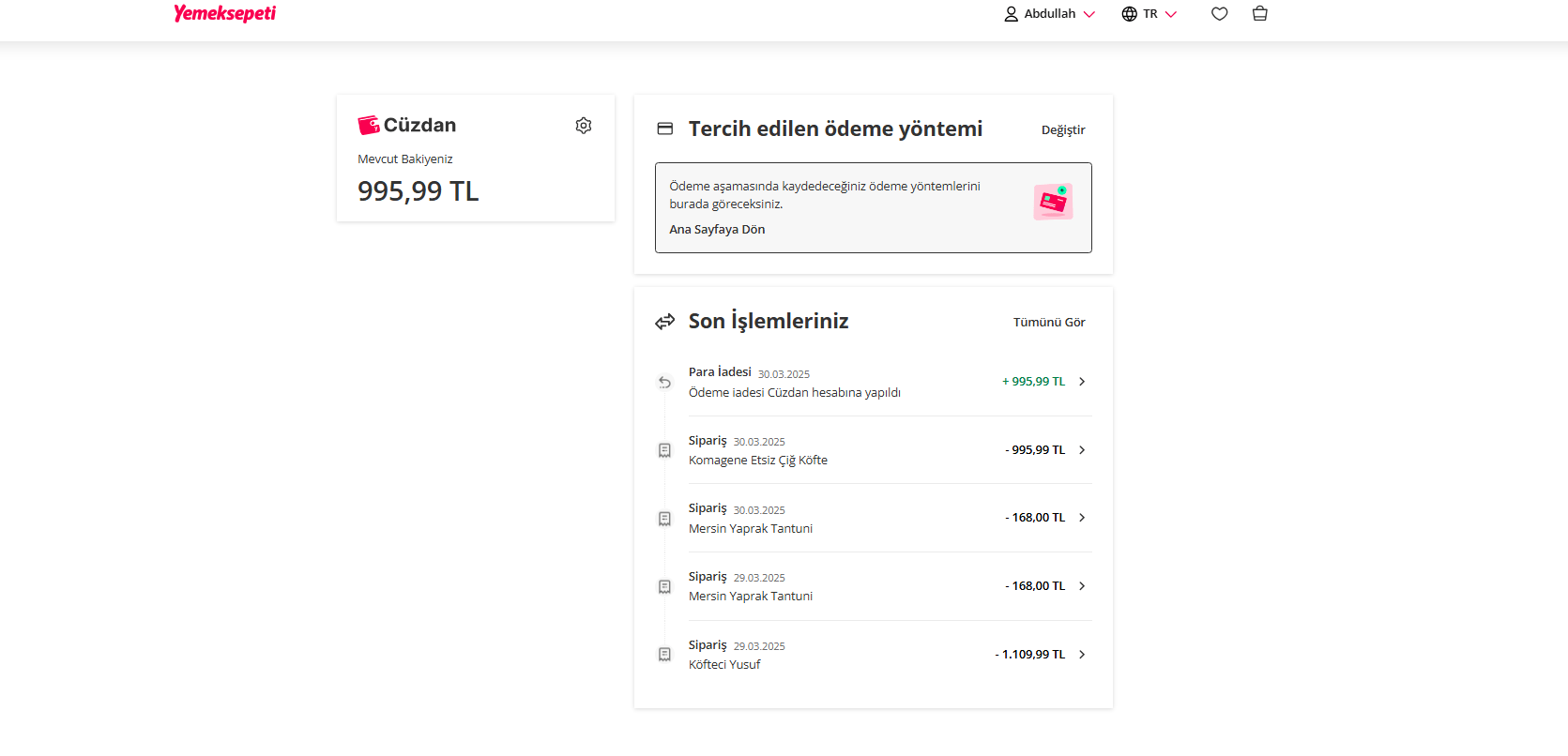Open the Yemeksepeti home logo

click(224, 13)
